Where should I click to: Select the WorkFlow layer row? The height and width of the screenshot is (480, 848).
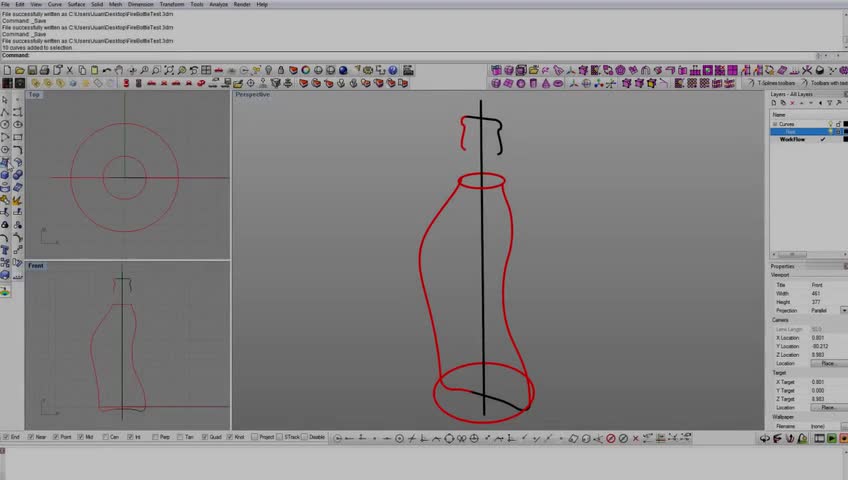809,139
